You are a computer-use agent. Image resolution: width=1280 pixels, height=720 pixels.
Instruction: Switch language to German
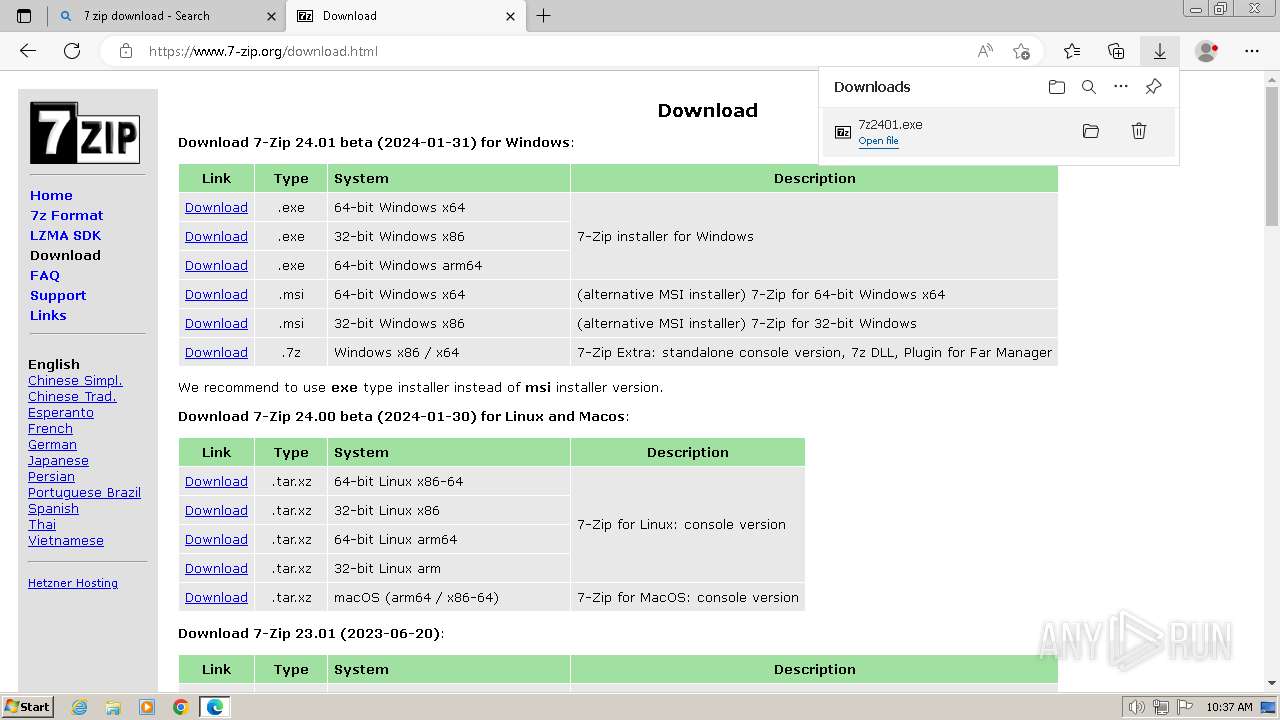(x=52, y=444)
